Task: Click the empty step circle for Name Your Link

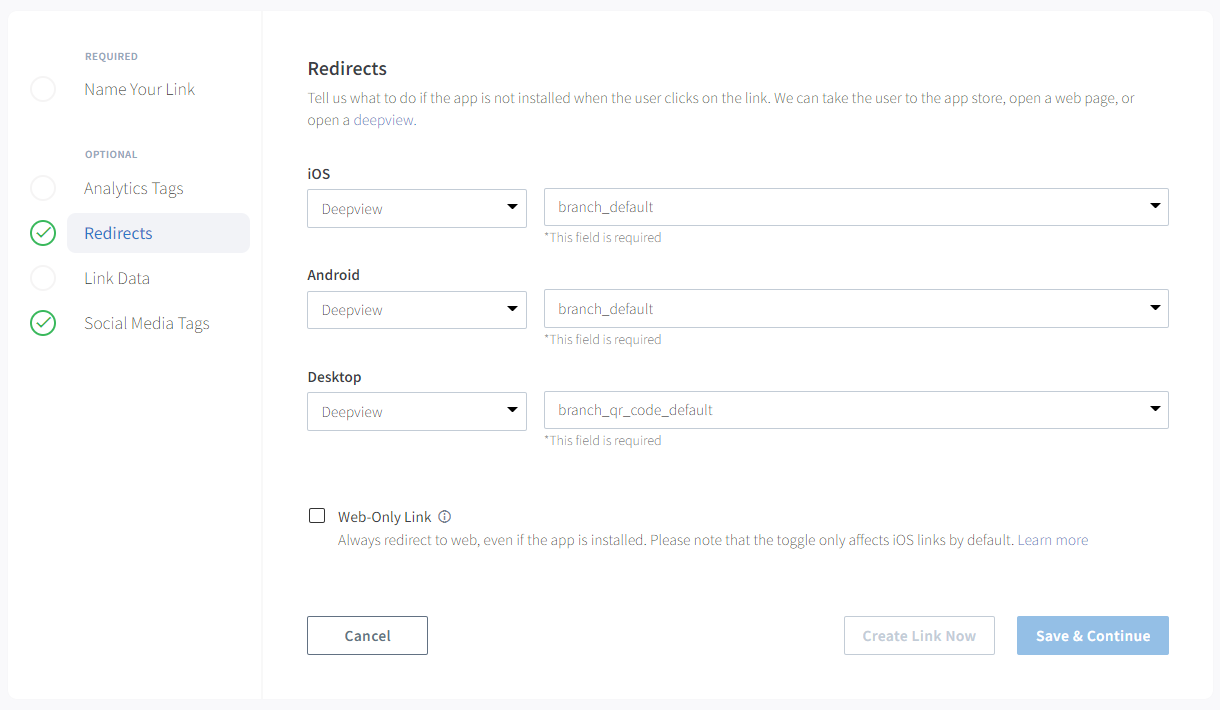Action: pos(43,89)
